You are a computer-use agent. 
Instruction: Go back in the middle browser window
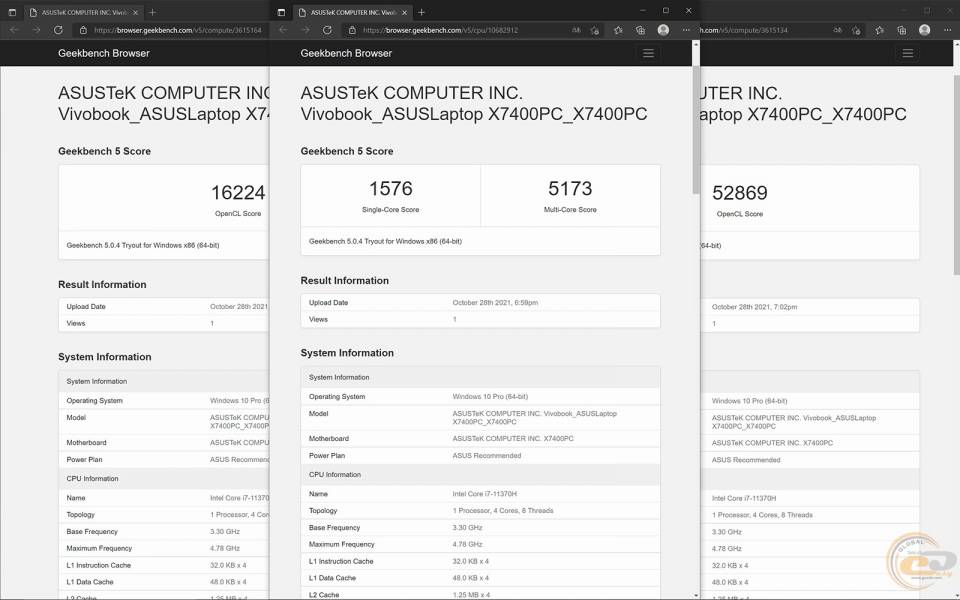click(283, 30)
